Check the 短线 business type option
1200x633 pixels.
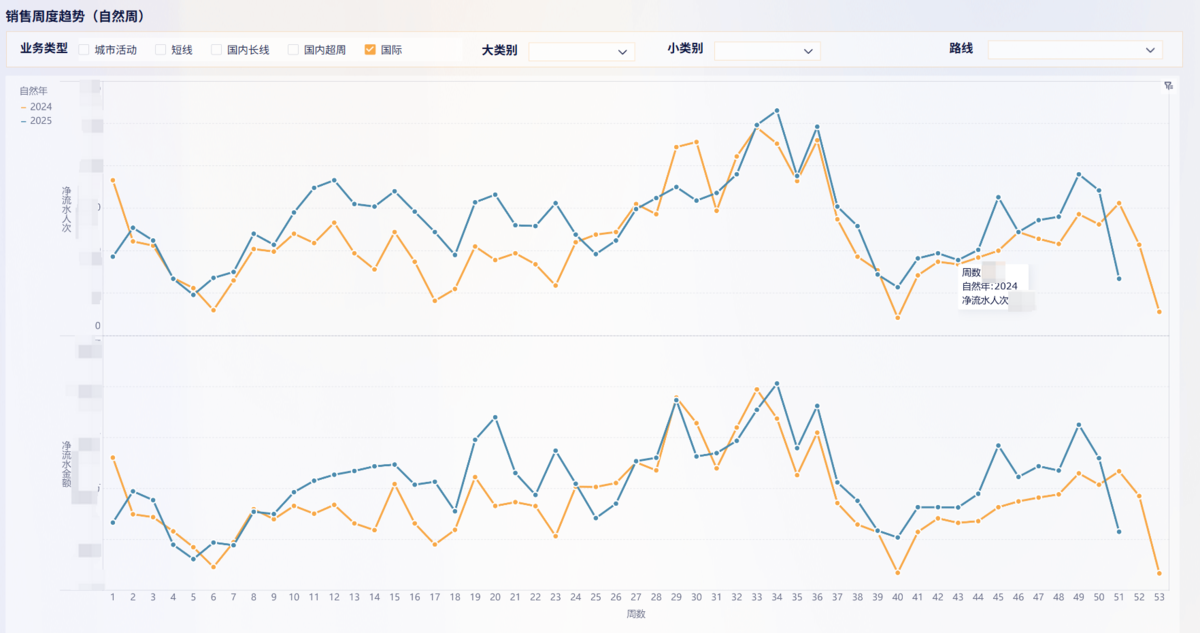(160, 49)
